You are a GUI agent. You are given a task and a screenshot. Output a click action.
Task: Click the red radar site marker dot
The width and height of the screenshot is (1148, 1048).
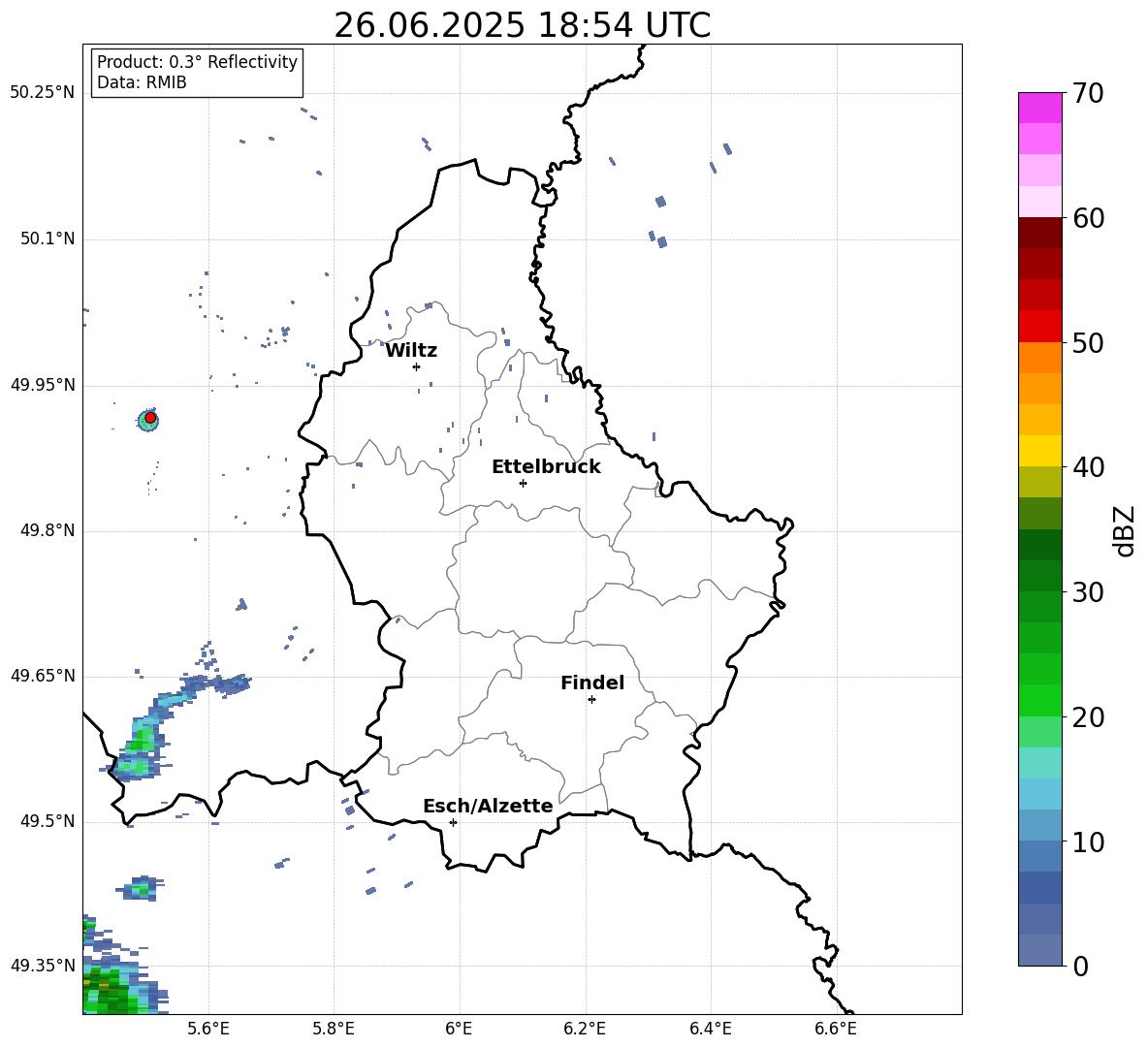click(150, 418)
